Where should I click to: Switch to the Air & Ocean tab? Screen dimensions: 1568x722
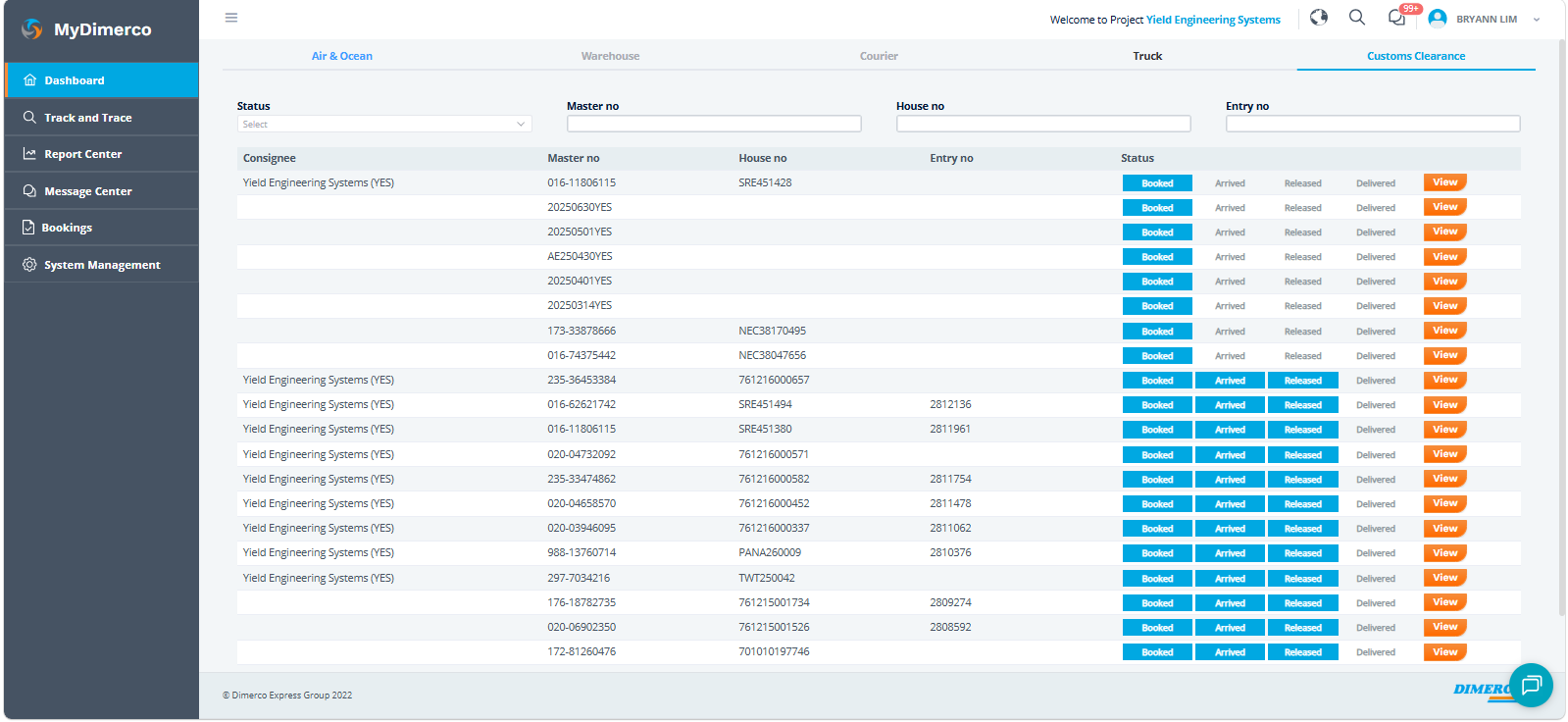342,56
